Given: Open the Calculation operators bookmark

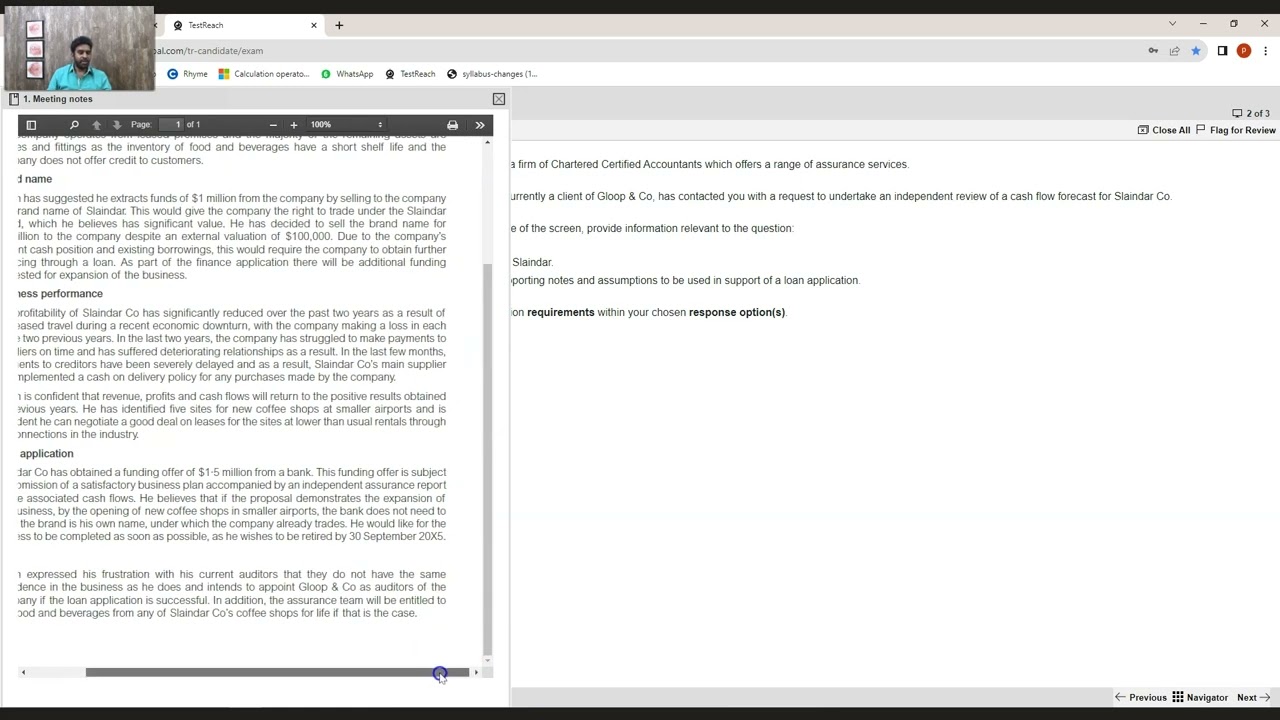Looking at the screenshot, I should (264, 74).
